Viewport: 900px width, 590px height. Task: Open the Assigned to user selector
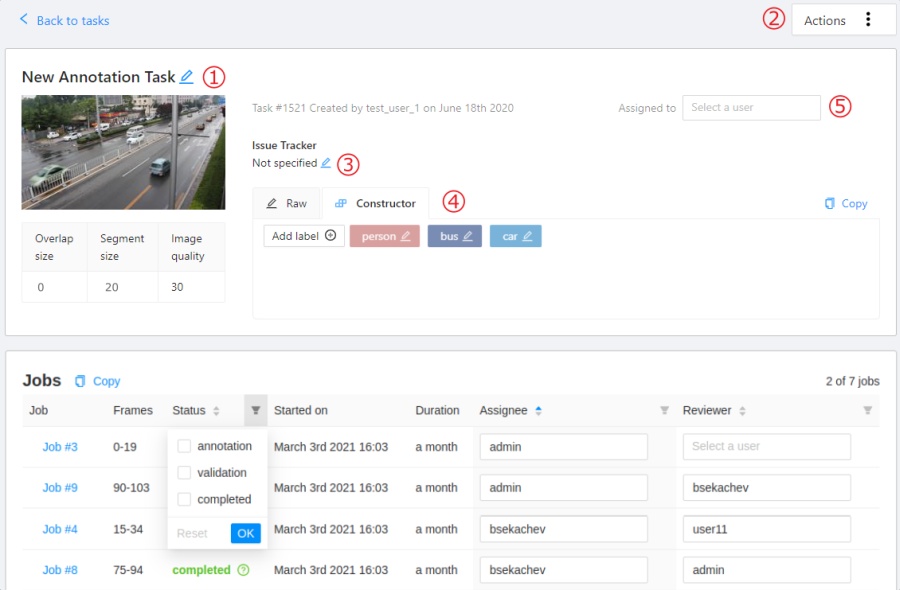751,108
